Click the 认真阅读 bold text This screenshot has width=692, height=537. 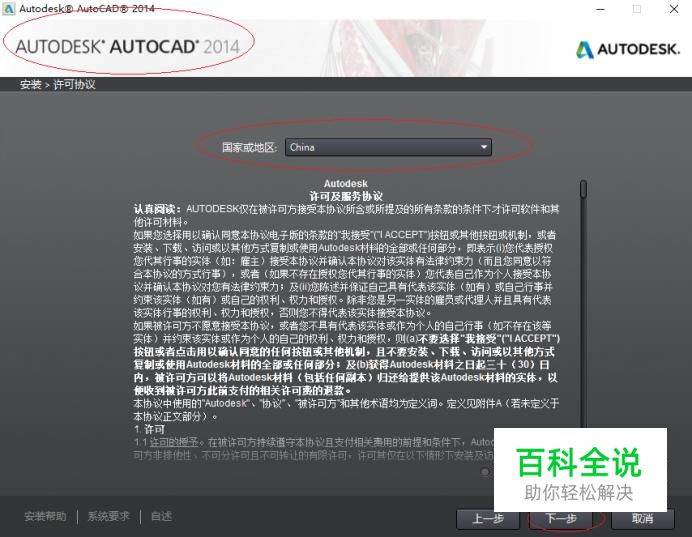(158, 209)
